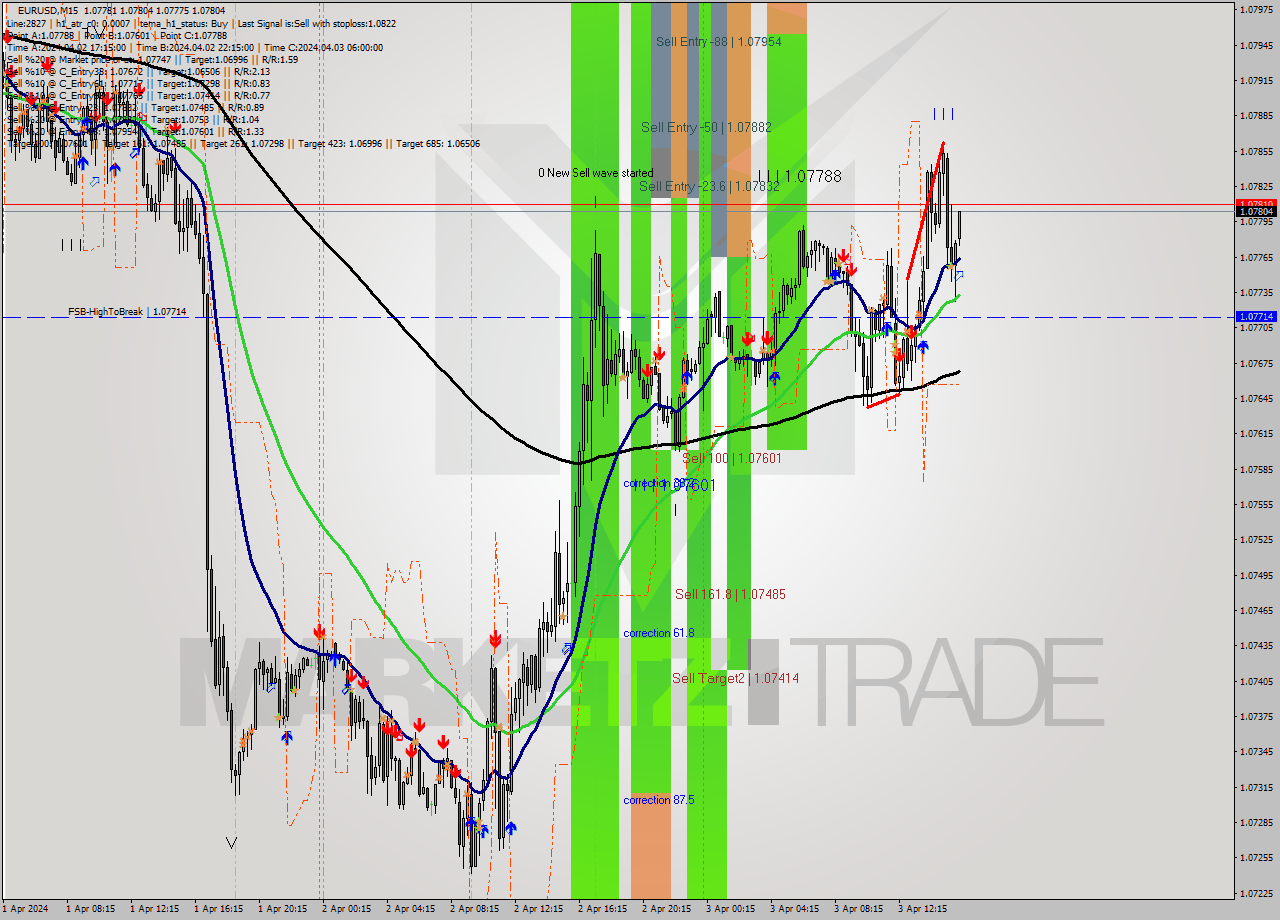
Task: Click the 1.07375 price scale value
Action: 1256,716
